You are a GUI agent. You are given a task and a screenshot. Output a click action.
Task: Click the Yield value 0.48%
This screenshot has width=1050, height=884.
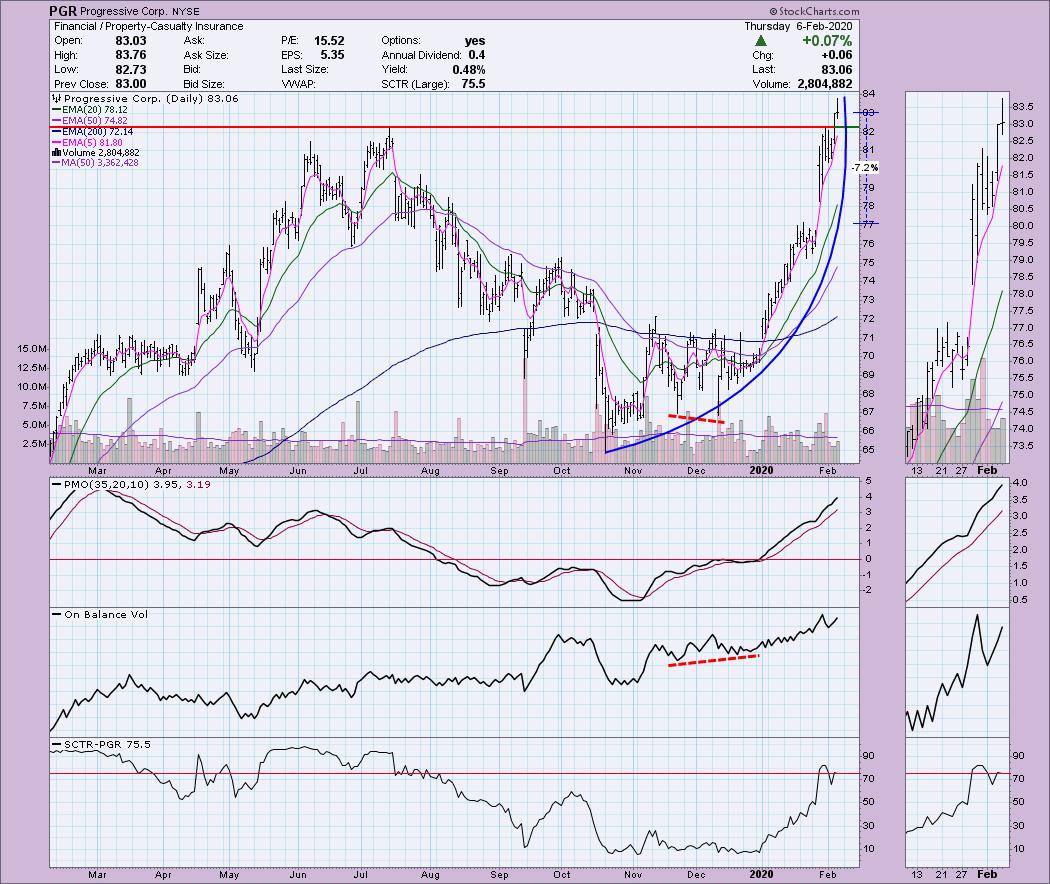(x=469, y=70)
